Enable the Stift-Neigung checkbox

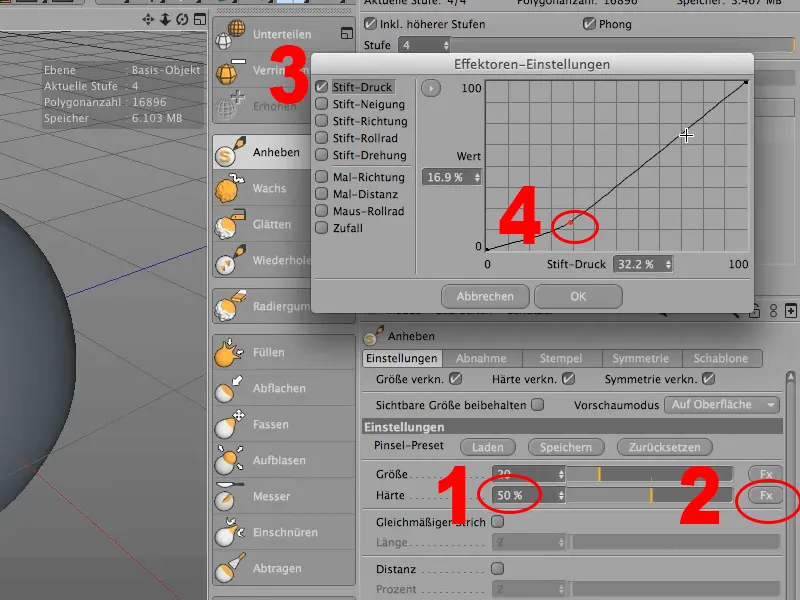coord(321,104)
